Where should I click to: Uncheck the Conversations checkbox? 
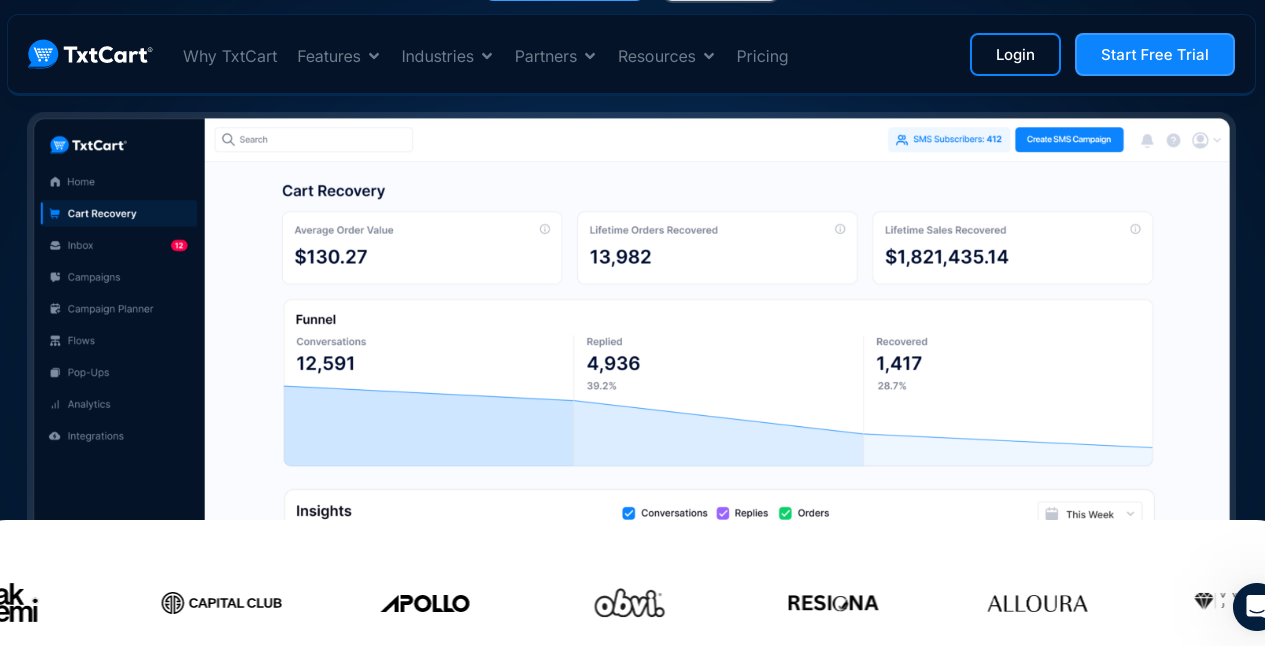(629, 513)
